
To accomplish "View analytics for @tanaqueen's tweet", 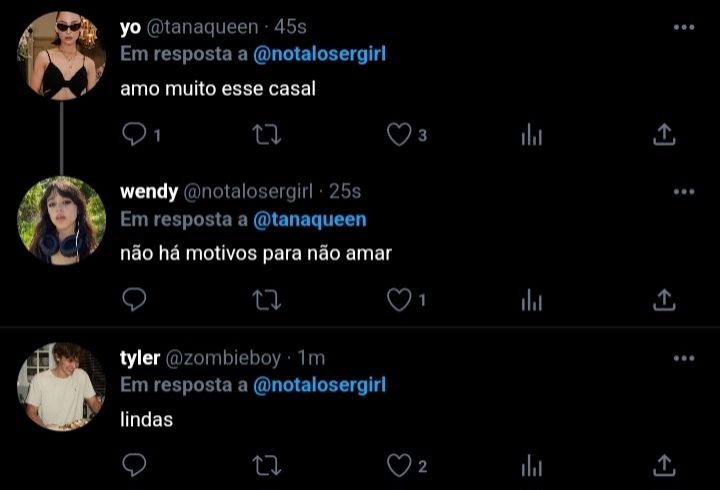I will point(532,135).
